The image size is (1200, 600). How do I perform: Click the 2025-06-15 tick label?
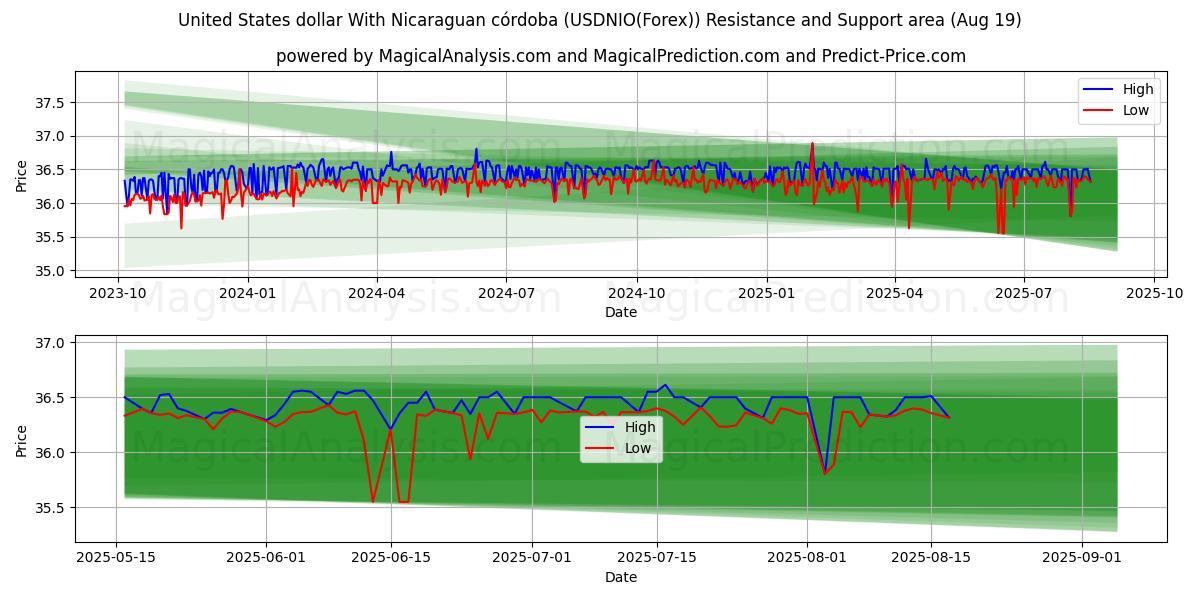(390, 558)
